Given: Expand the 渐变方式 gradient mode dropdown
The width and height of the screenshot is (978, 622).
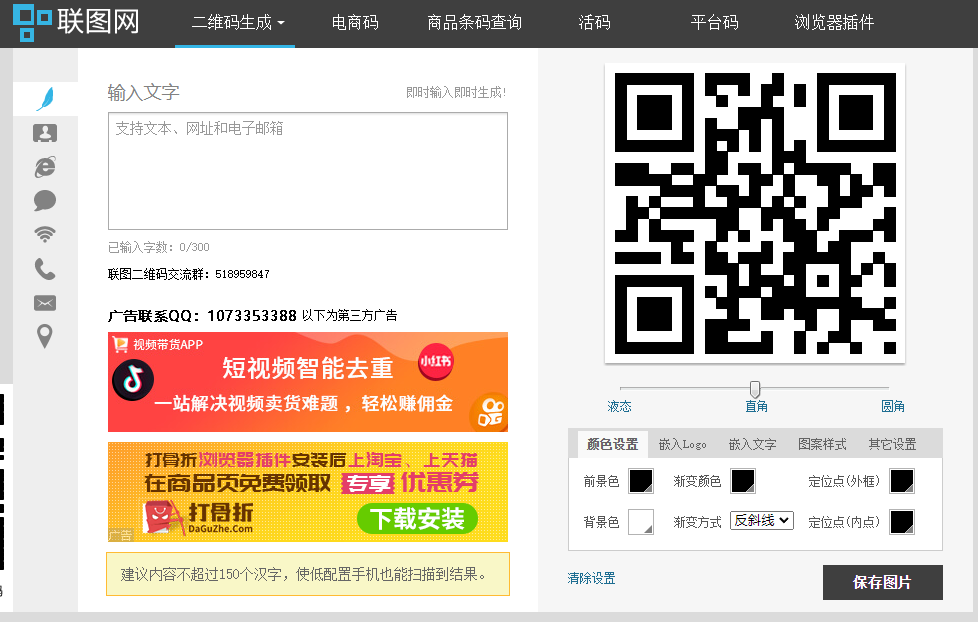Looking at the screenshot, I should 762,520.
